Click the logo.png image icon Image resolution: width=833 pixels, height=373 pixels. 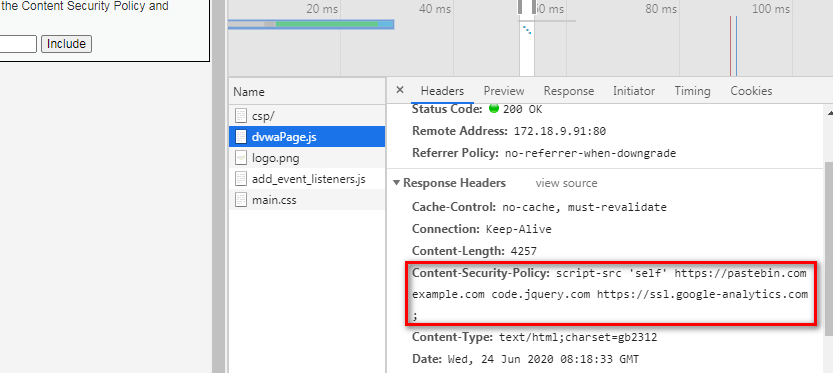pos(241,158)
